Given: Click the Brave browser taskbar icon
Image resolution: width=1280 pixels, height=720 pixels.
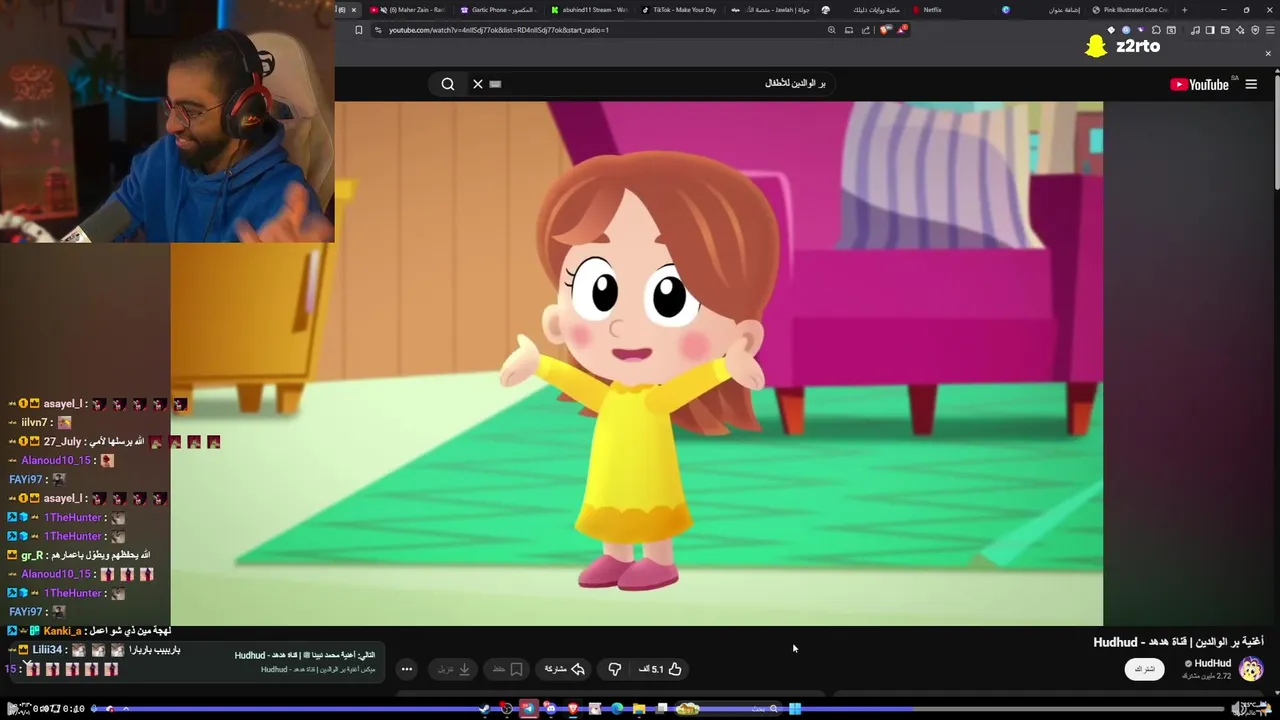Looking at the screenshot, I should tap(573, 709).
